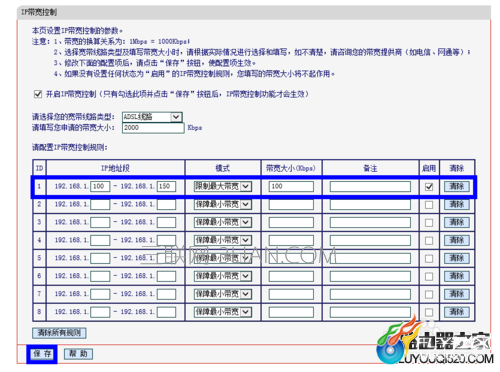500x372 pixels.
Task: Click 清除所有规则 clear all rules button
Action: tap(59, 333)
